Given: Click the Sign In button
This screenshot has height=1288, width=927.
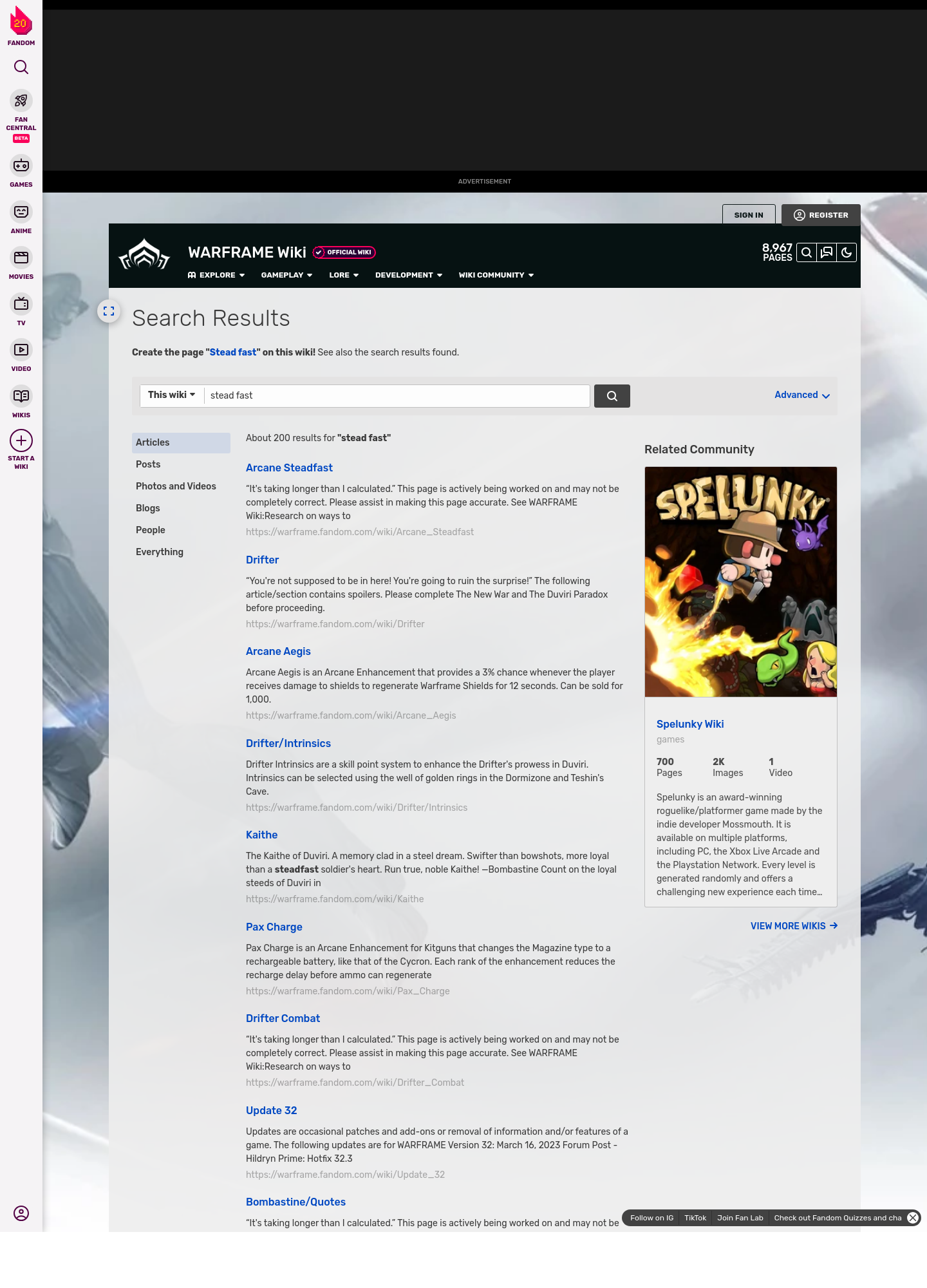Looking at the screenshot, I should pos(749,215).
